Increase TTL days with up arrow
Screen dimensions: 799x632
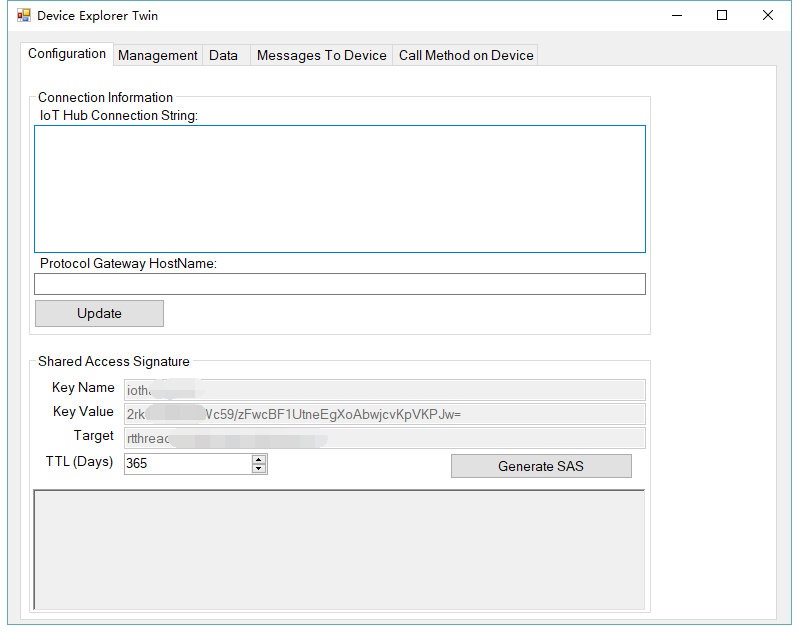coord(259,459)
